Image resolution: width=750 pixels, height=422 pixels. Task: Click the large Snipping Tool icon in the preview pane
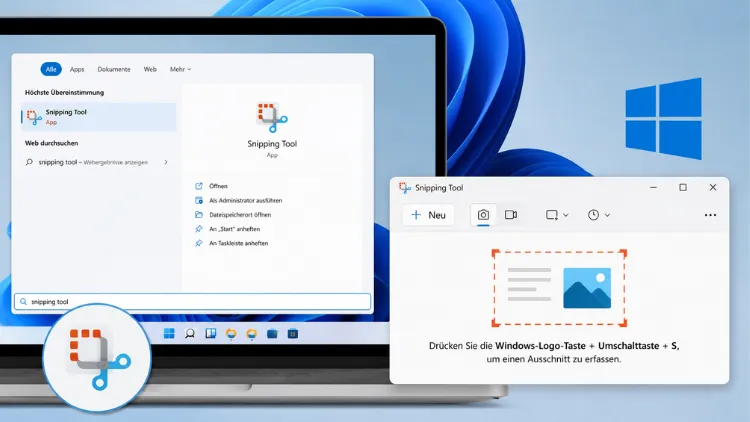tap(272, 117)
